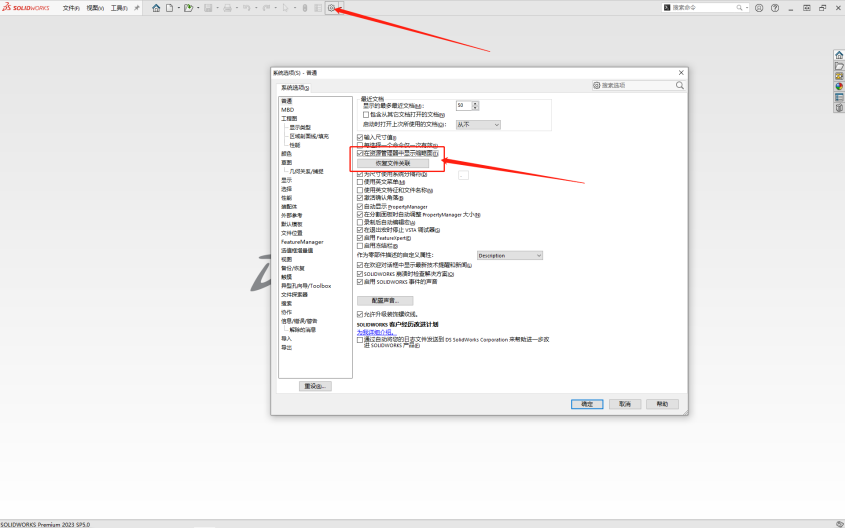The image size is (845, 528).
Task: Click the 恢复文件关联 button
Action: pyautogui.click(x=393, y=163)
